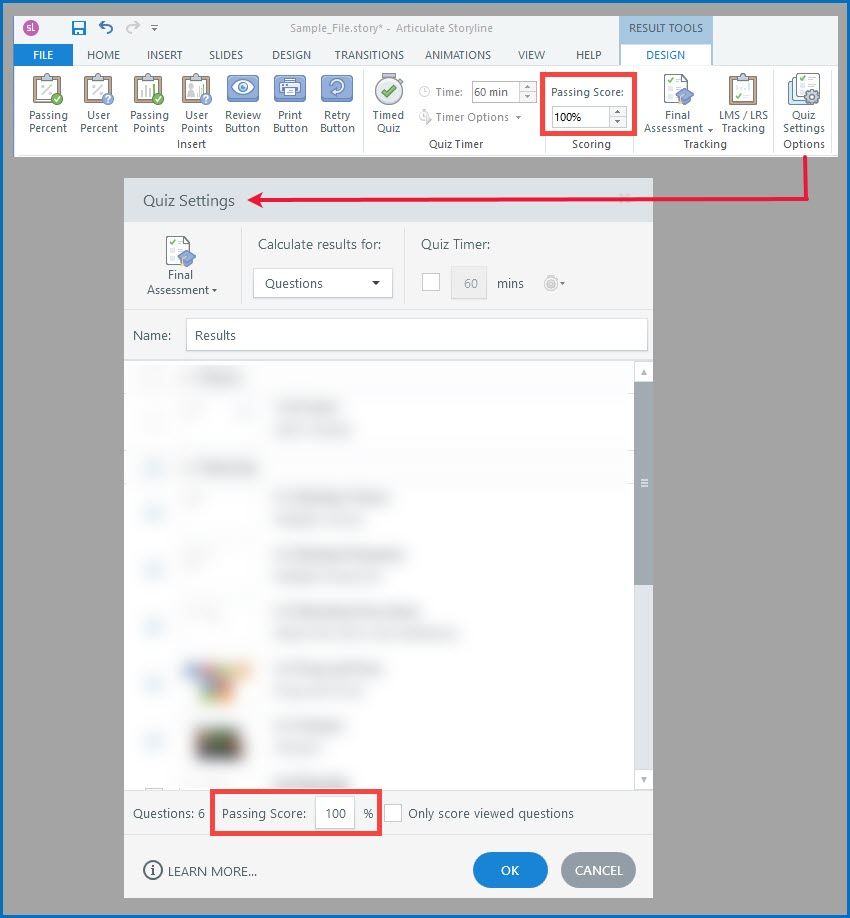Open Final Assessment in the ribbon
Screen dimensions: 850x918
click(x=678, y=104)
